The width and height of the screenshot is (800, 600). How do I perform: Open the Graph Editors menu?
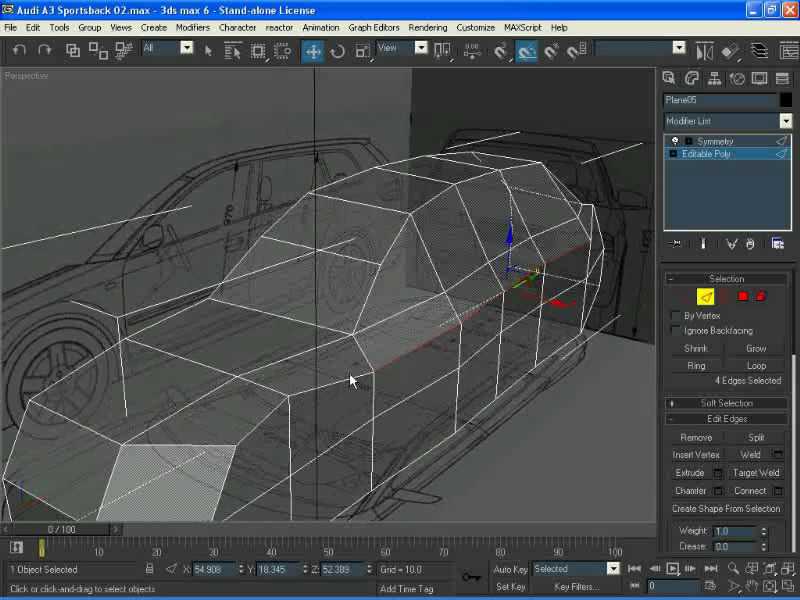(x=373, y=28)
